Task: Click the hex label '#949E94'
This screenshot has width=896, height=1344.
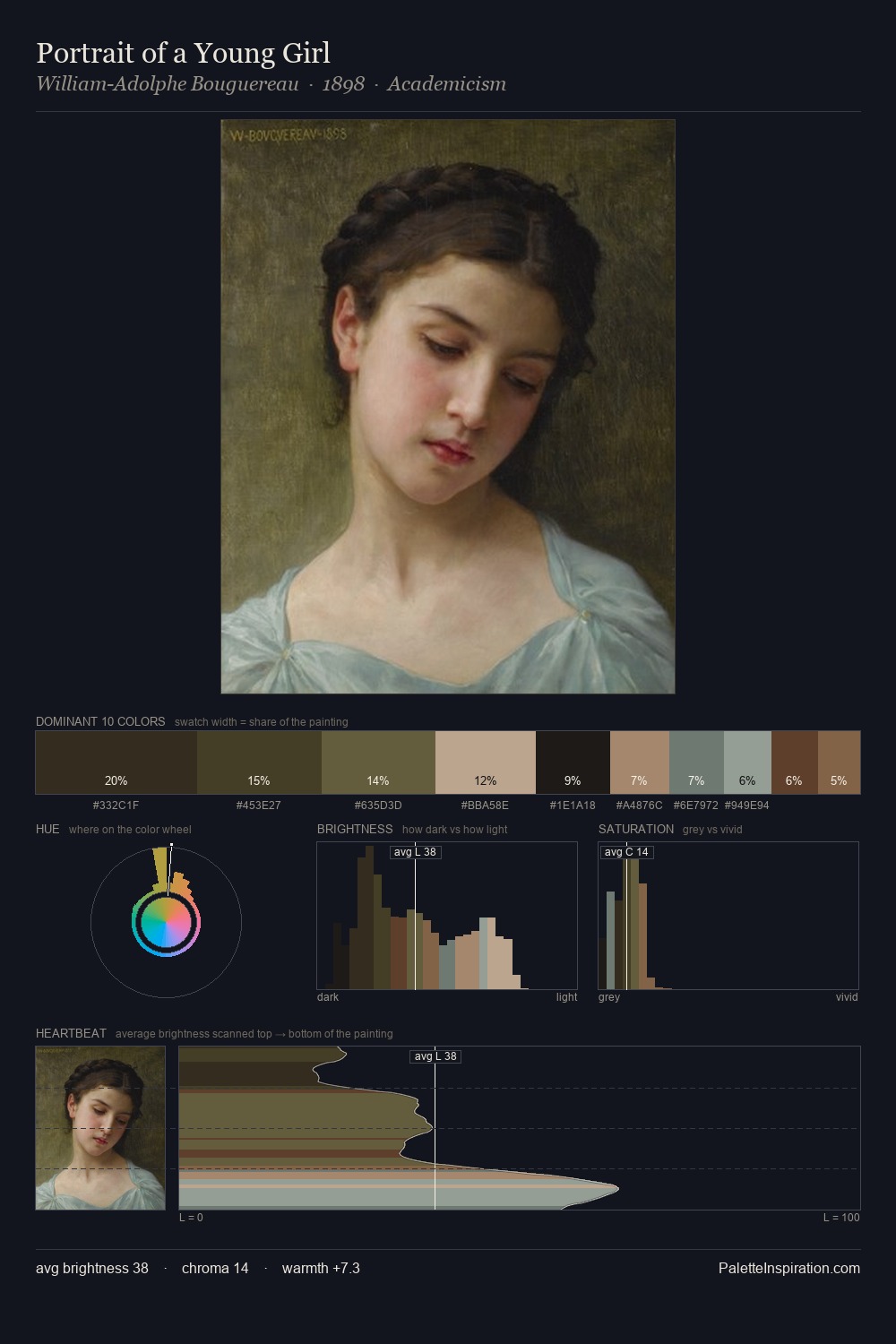Action: pyautogui.click(x=747, y=805)
